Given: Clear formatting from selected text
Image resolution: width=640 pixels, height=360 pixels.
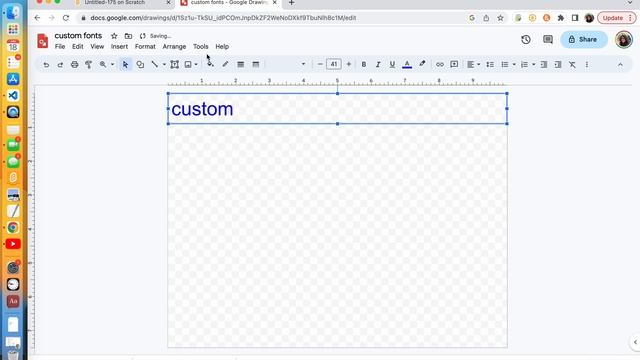Looking at the screenshot, I should pos(572,64).
